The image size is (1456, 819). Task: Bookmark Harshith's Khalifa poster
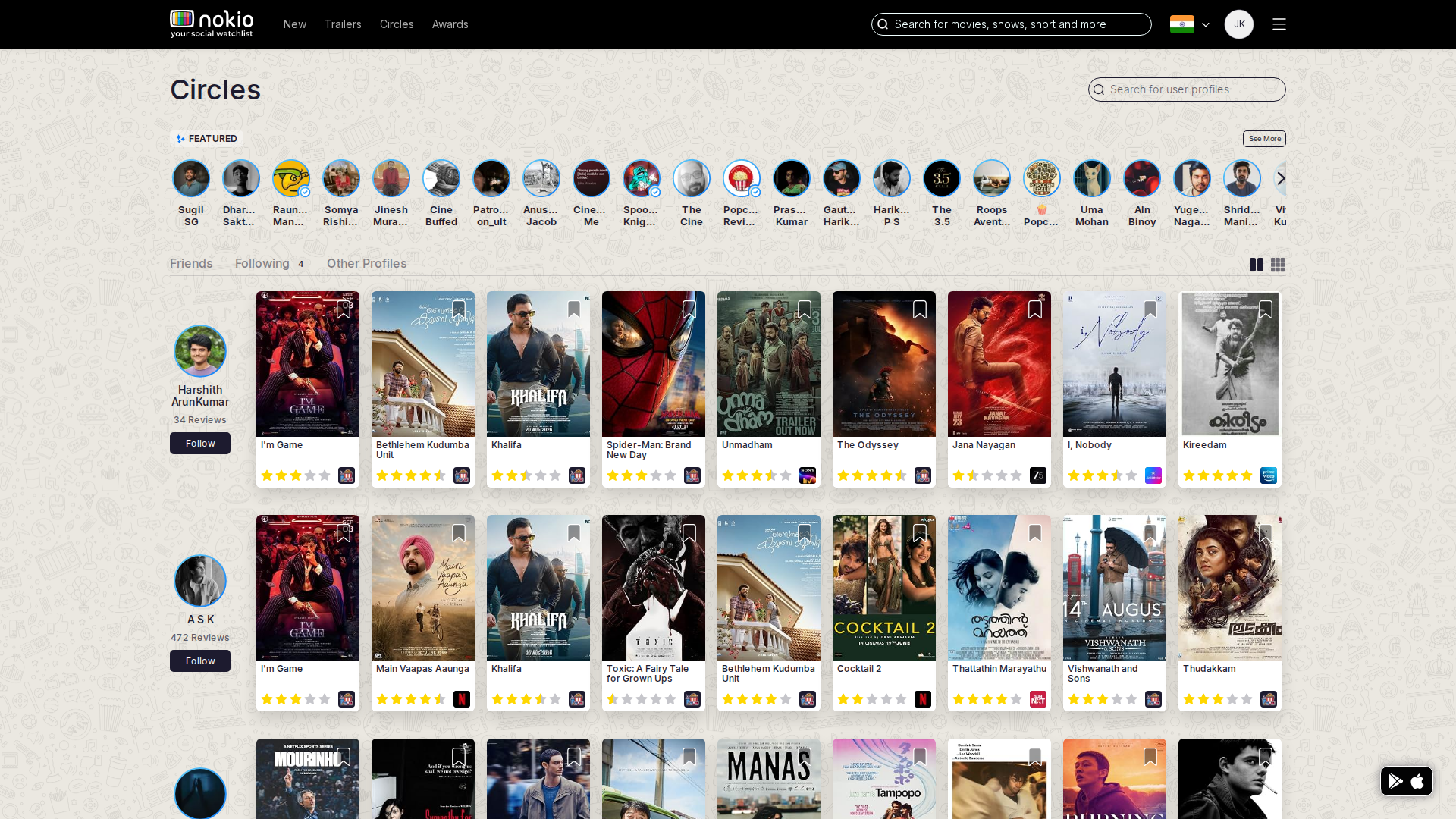574,309
